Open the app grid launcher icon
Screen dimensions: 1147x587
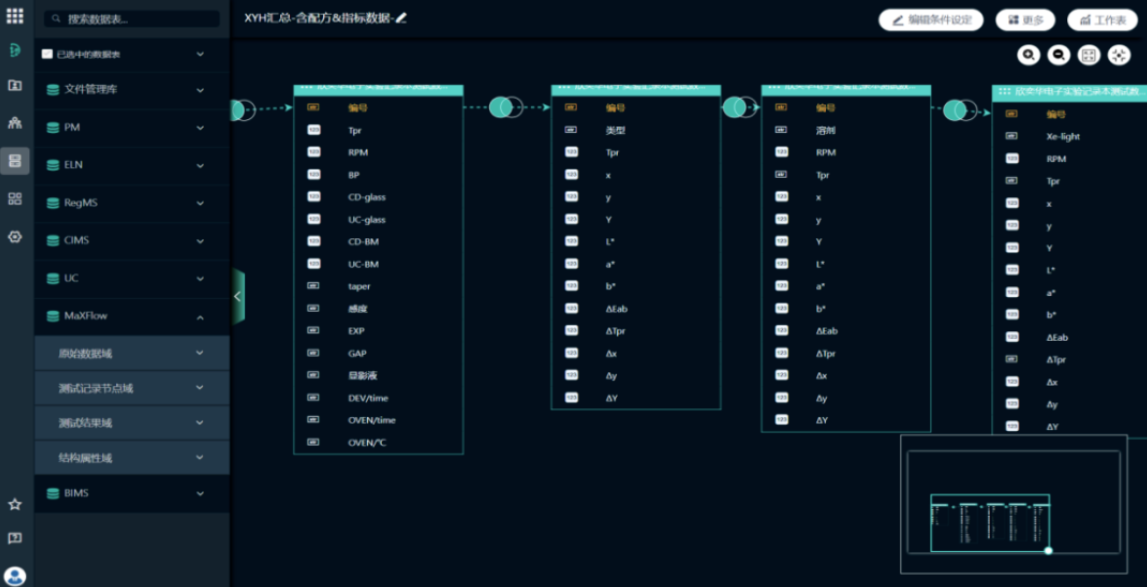click(15, 16)
